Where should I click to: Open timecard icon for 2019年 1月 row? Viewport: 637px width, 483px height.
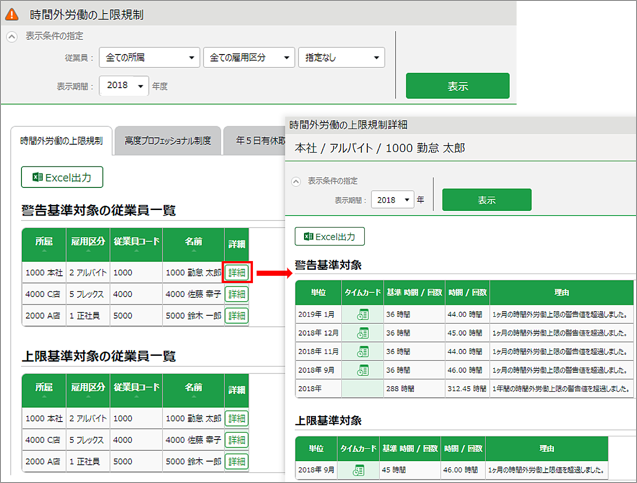point(361,312)
